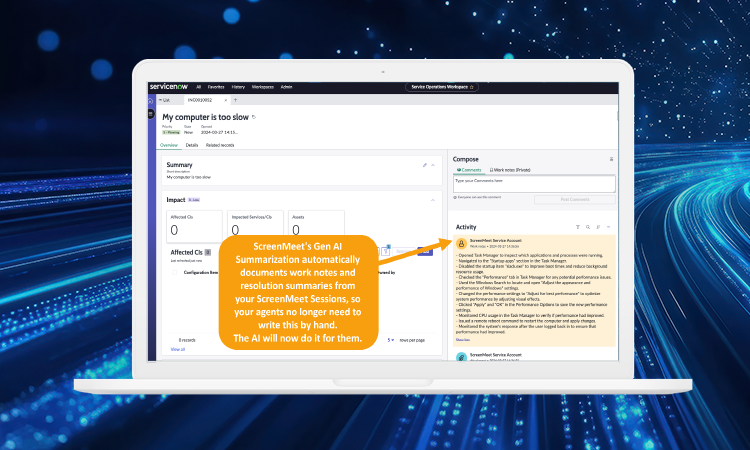The height and width of the screenshot is (450, 750).
Task: Select the Comments compose tab
Action: [x=469, y=170]
